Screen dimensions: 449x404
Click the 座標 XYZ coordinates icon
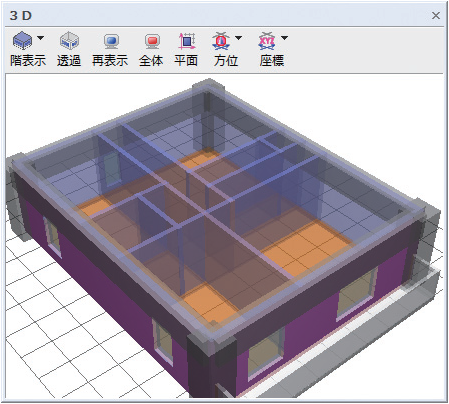267,41
